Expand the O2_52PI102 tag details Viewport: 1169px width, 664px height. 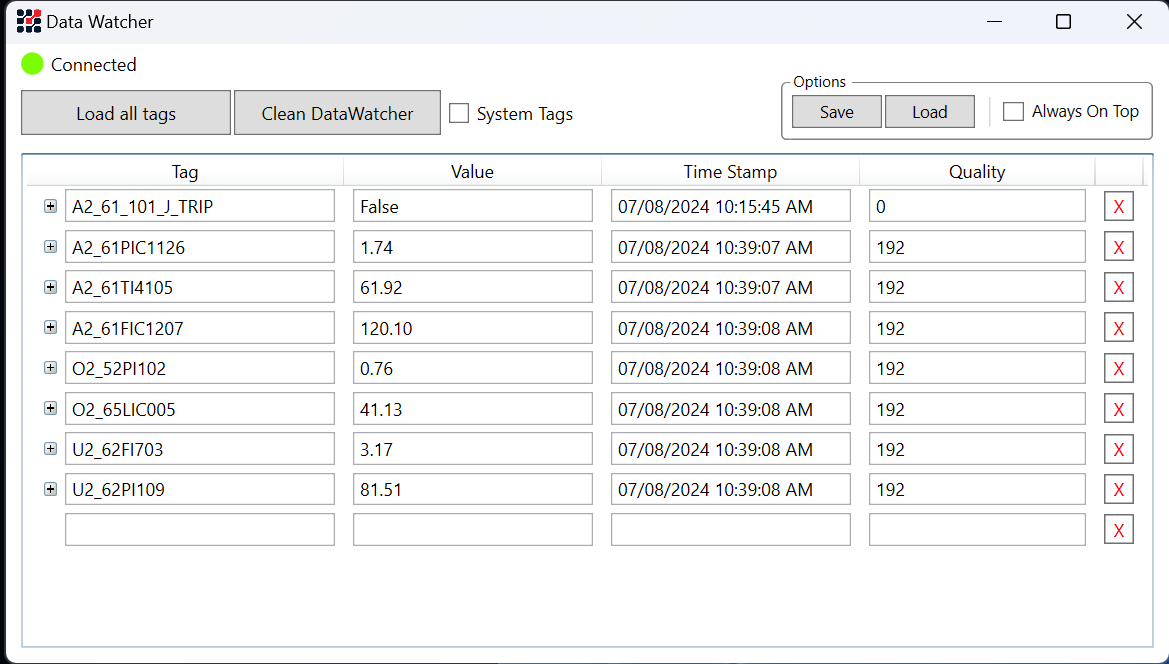click(50, 368)
